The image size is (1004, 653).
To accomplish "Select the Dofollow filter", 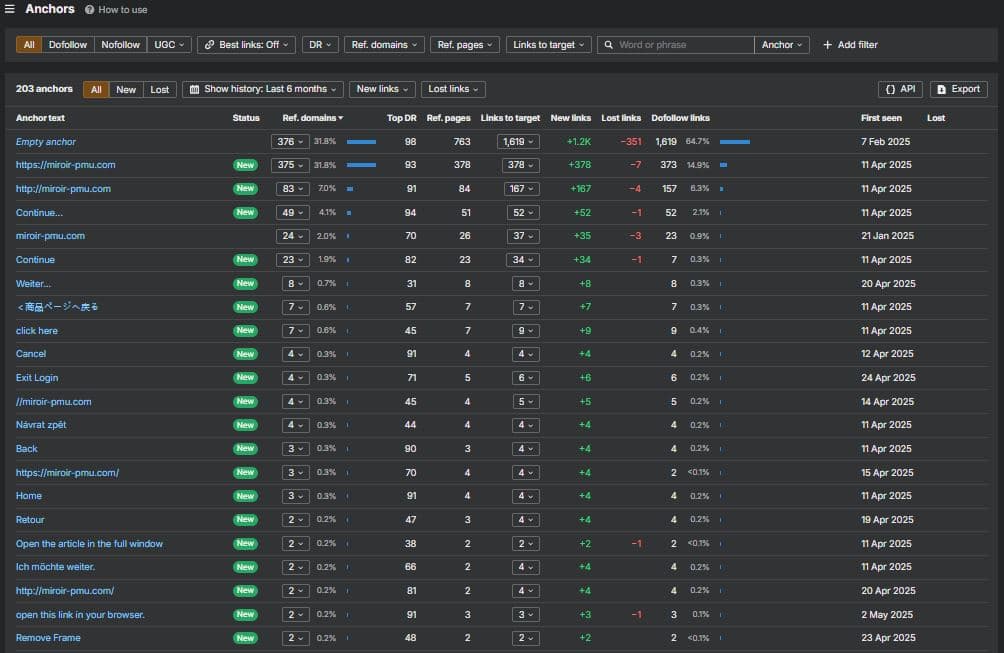I will pos(68,45).
